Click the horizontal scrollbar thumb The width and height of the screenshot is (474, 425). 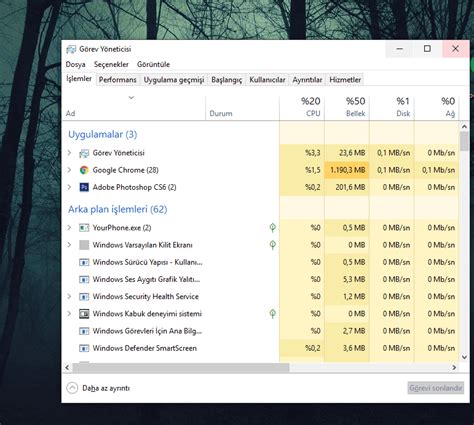pyautogui.click(x=181, y=368)
